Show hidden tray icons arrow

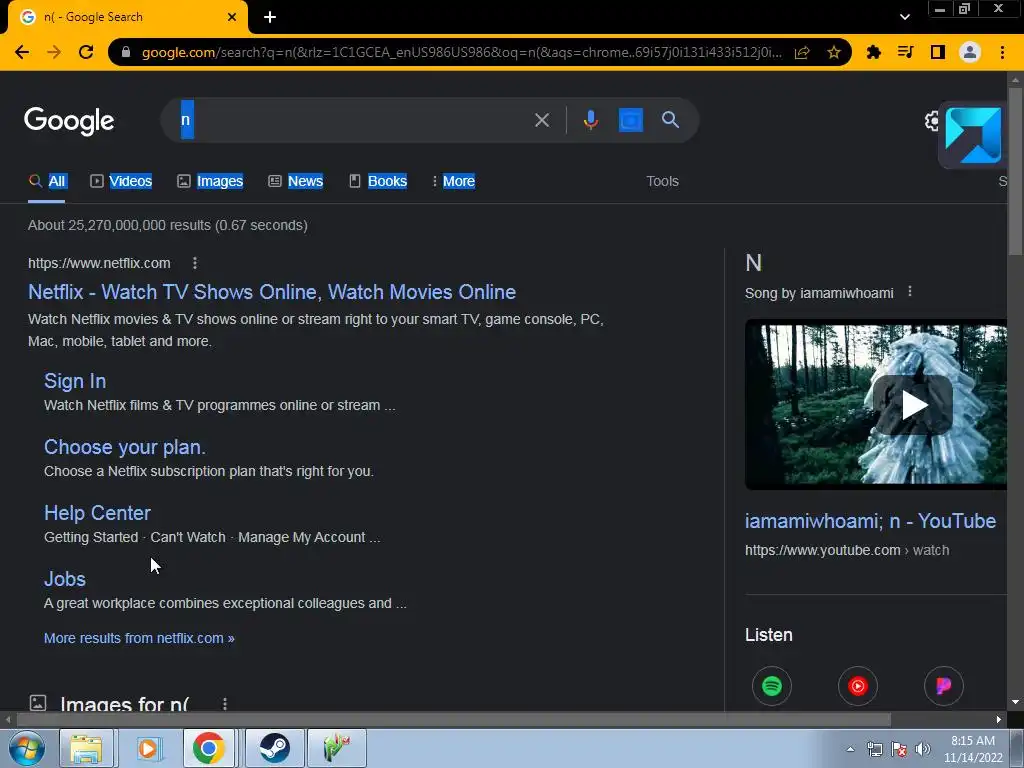pyautogui.click(x=850, y=749)
